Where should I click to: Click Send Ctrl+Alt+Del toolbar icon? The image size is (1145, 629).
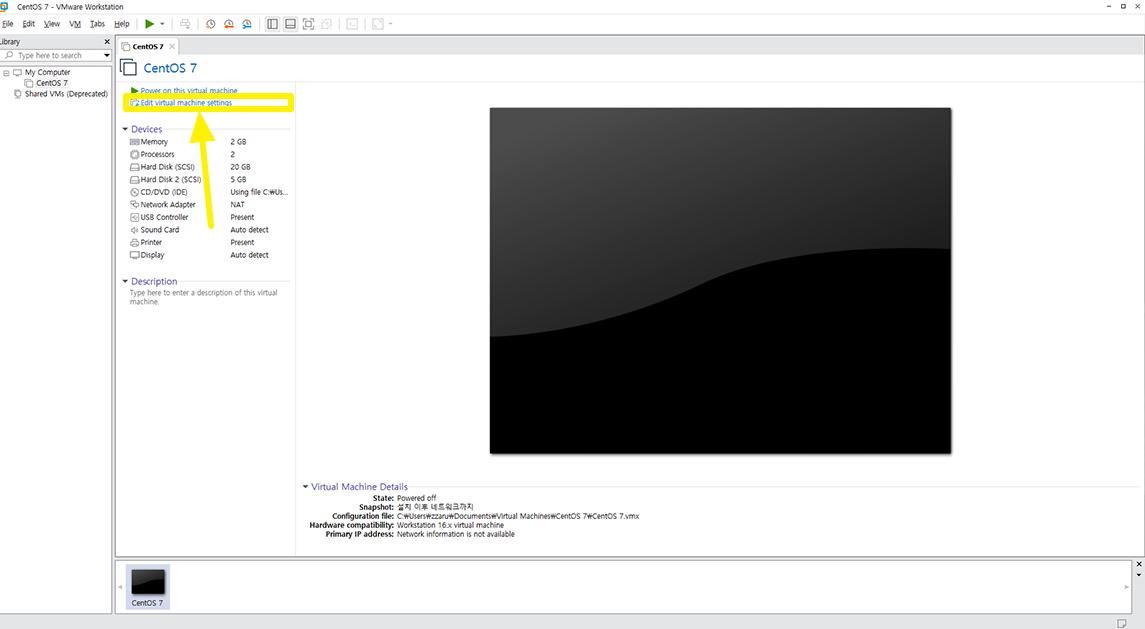click(x=185, y=24)
